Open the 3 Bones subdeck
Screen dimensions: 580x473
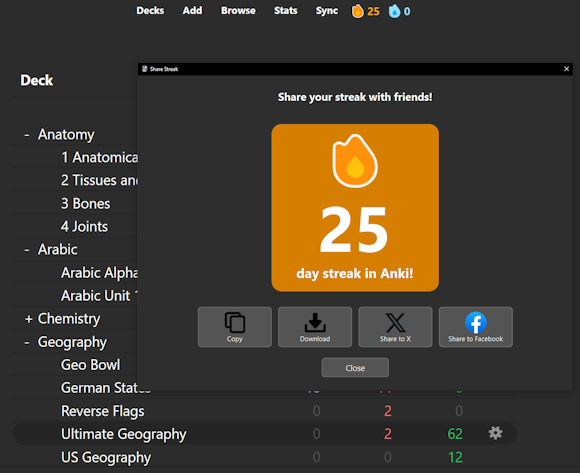85,204
